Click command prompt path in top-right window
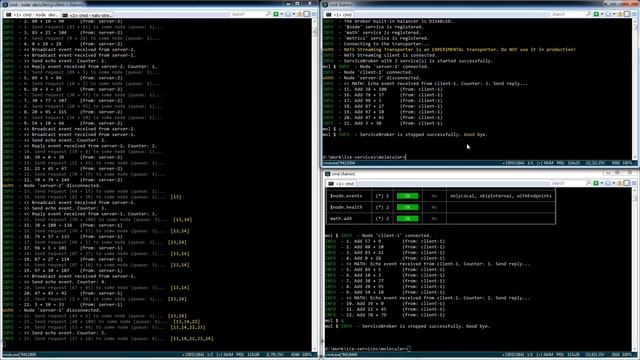This screenshot has height=360, width=640. click(364, 157)
